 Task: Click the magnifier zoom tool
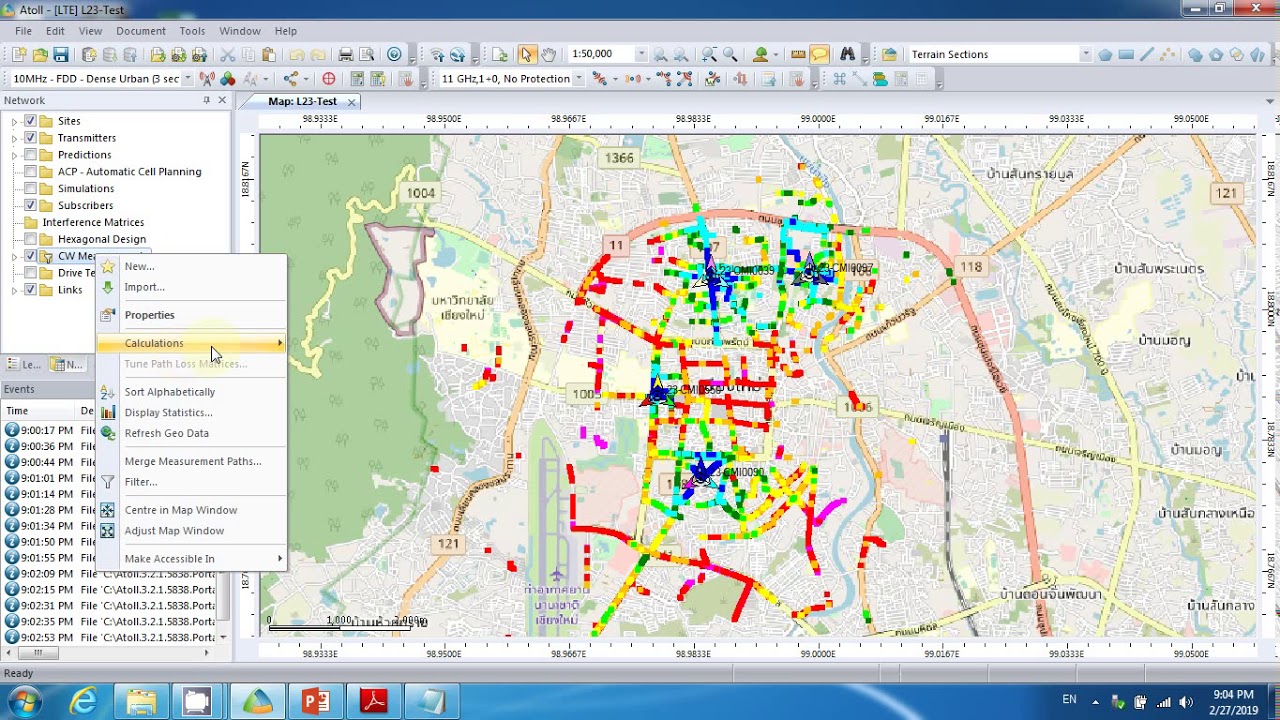[x=730, y=54]
